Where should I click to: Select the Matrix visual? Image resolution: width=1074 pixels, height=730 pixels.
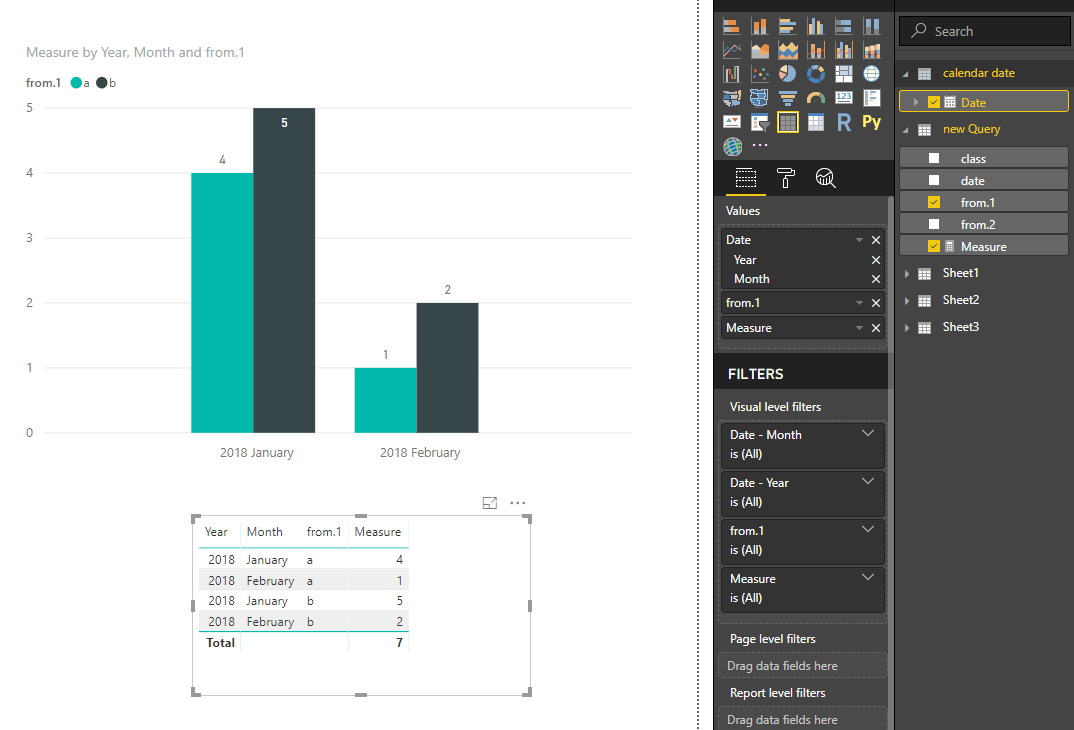(x=816, y=123)
